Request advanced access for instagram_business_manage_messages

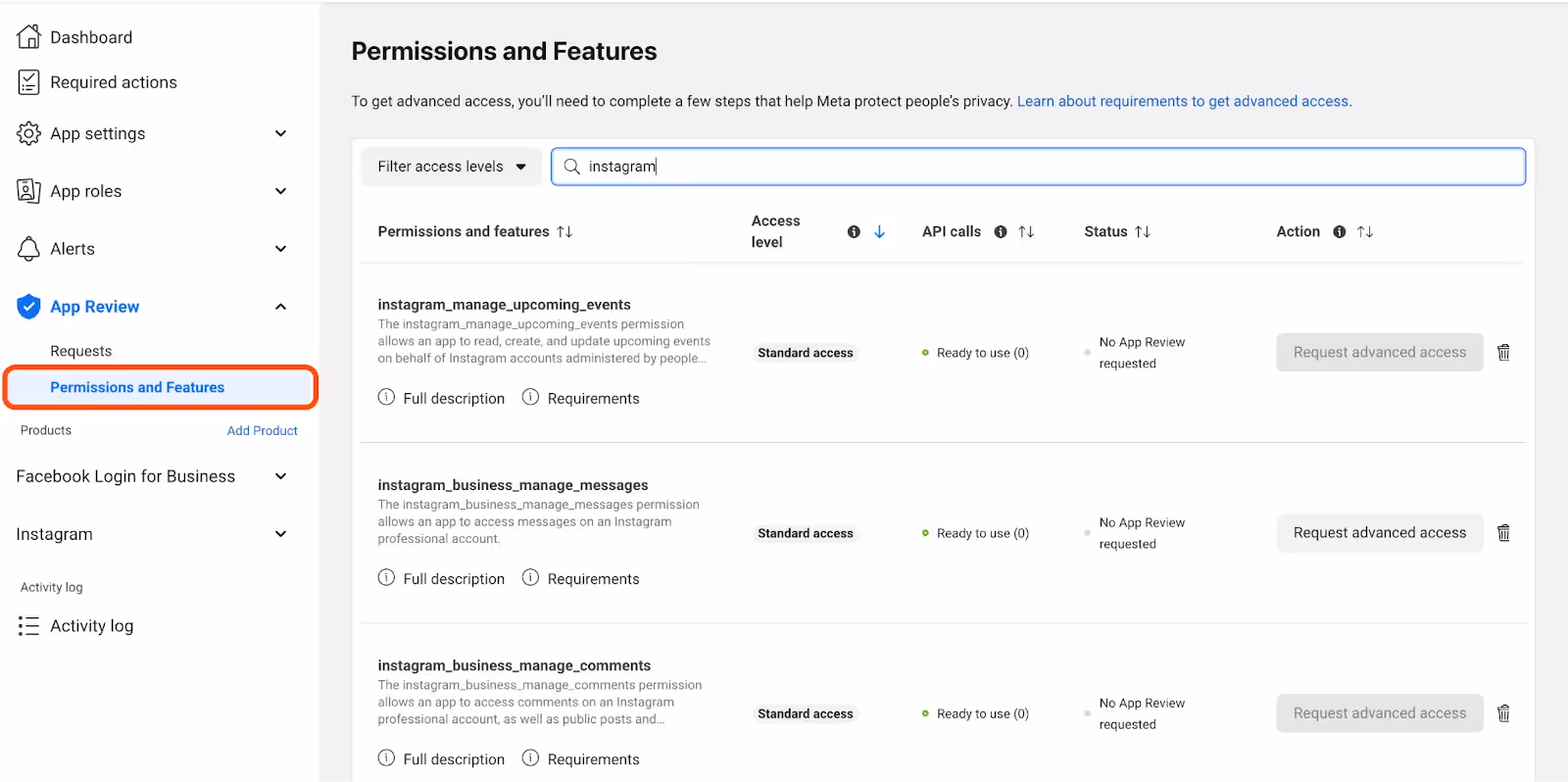pos(1379,533)
